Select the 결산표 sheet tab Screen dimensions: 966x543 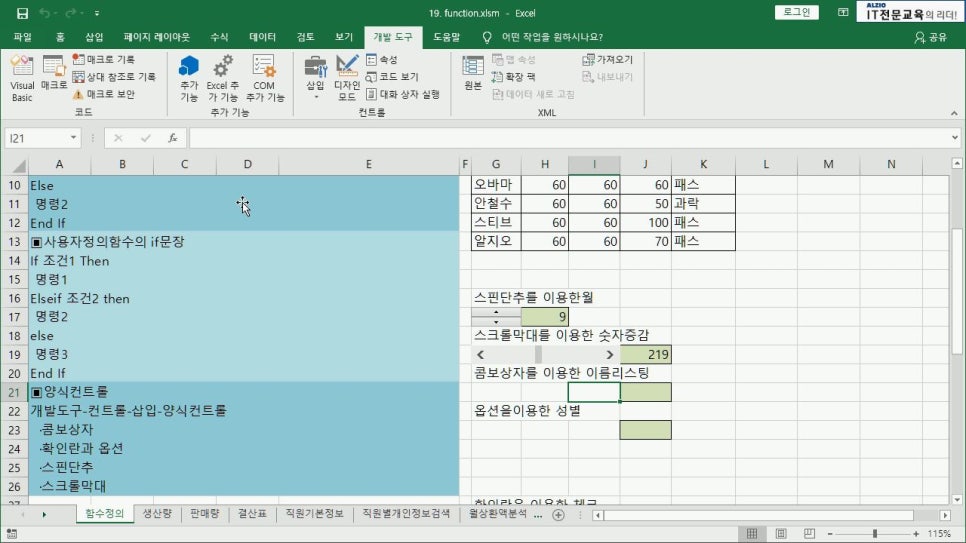coord(252,513)
